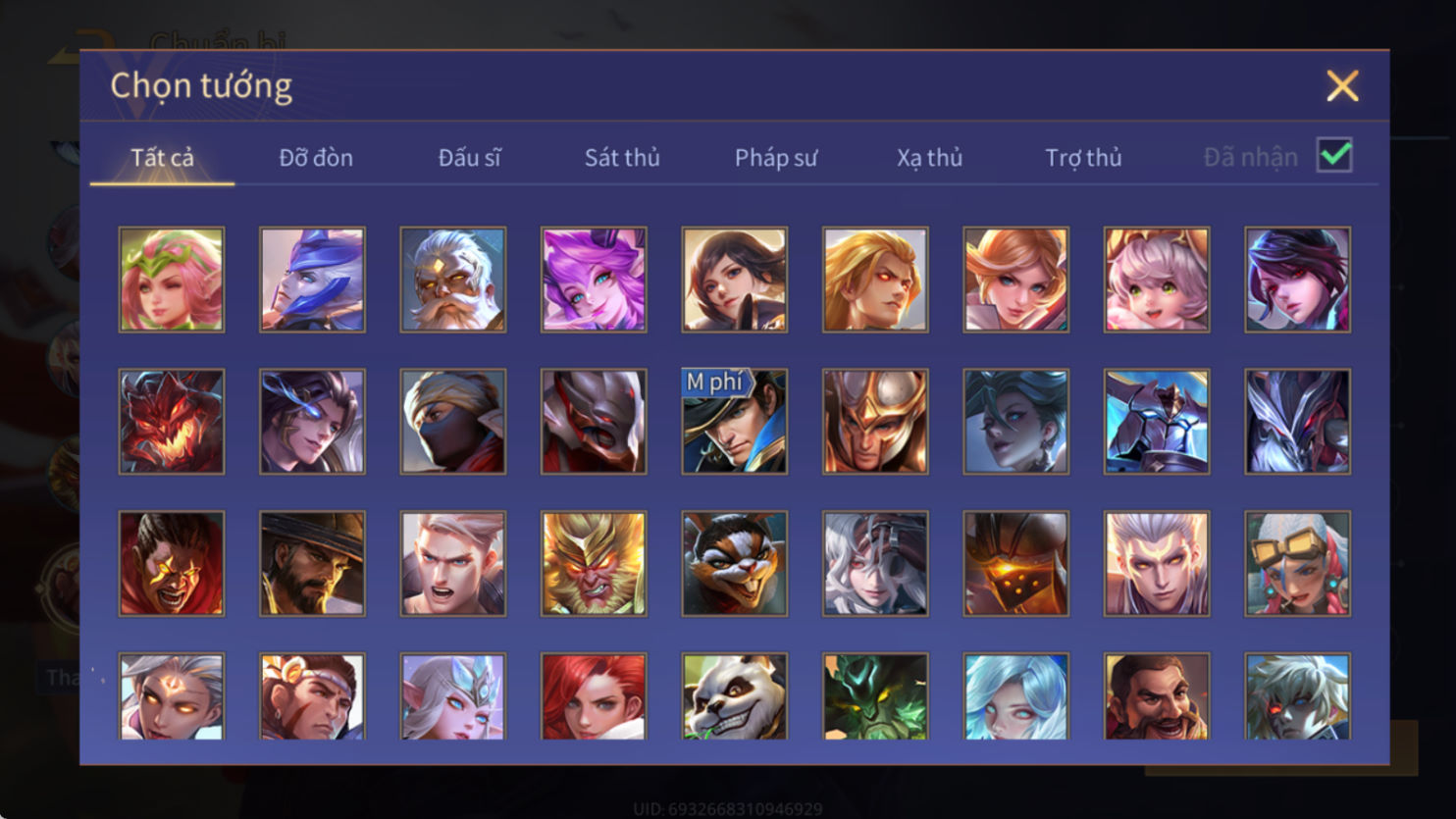Select the goggles-wearing hero with red braids
The width and height of the screenshot is (1456, 819).
point(1298,563)
